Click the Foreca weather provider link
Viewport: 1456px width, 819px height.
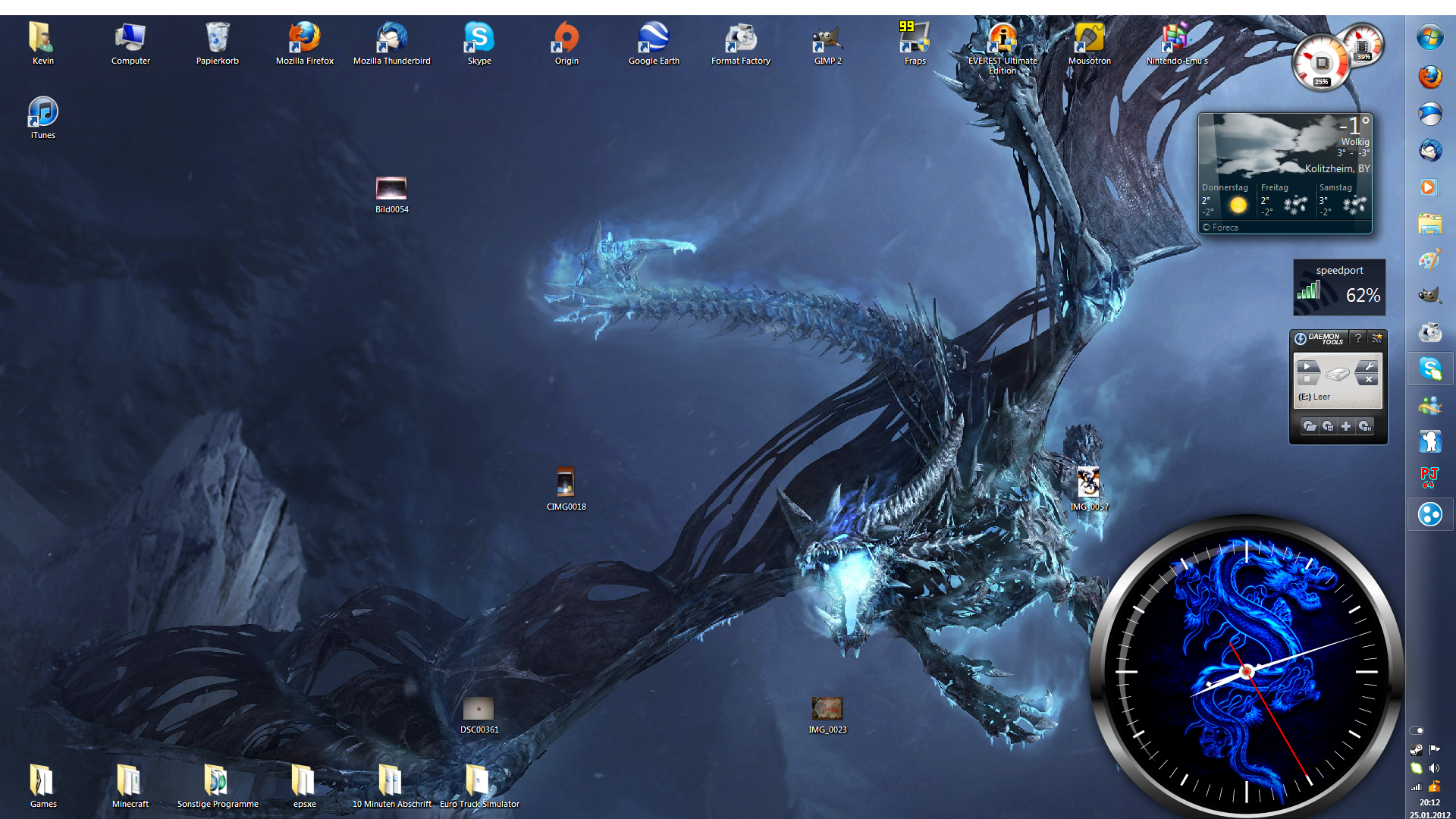[1221, 227]
